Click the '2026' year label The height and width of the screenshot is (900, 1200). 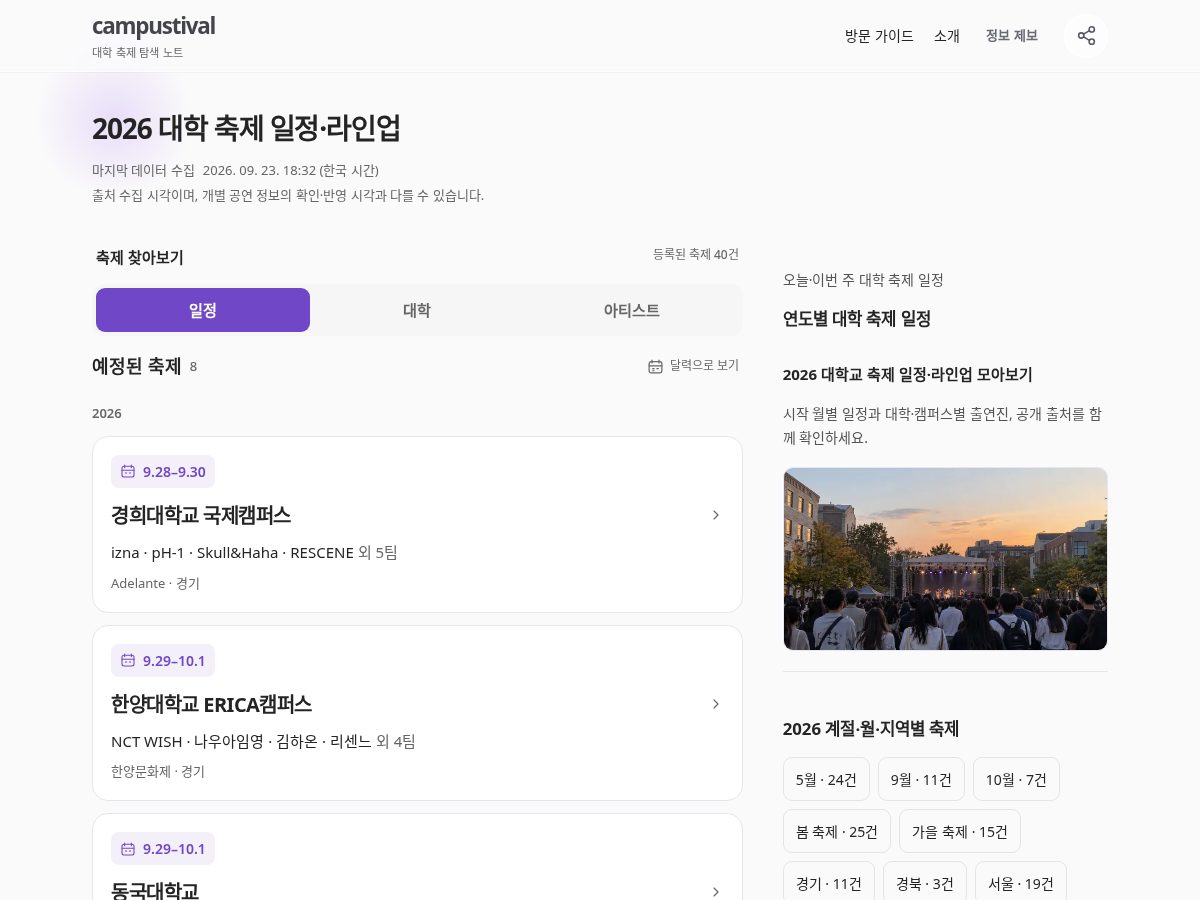107,413
